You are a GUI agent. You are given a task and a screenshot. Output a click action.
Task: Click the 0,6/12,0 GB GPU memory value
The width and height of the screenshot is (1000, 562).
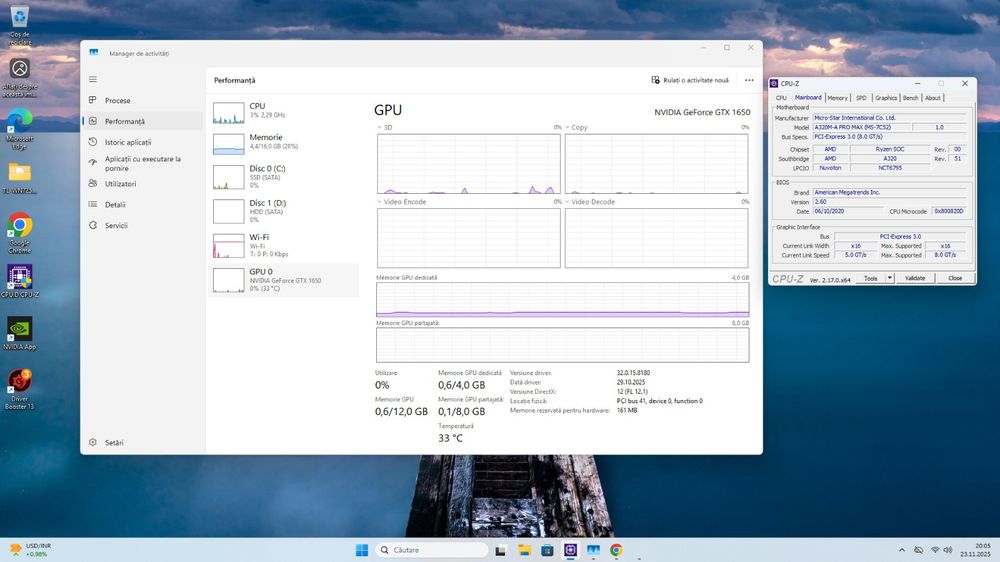401,411
